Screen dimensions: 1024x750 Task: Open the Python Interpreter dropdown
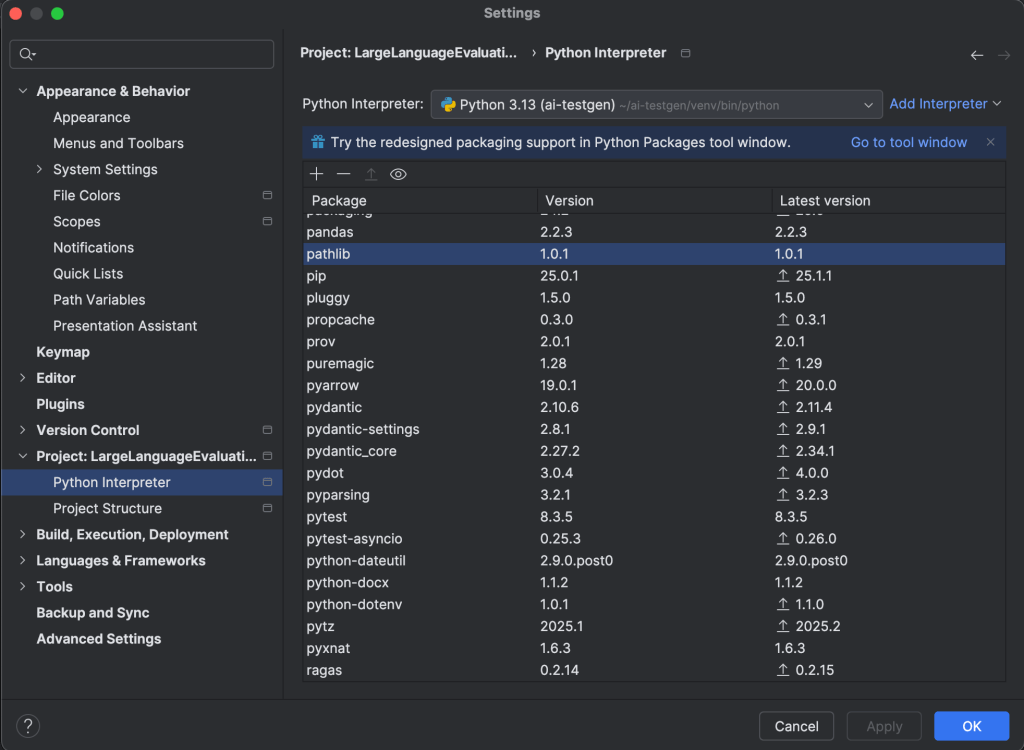[x=656, y=105]
